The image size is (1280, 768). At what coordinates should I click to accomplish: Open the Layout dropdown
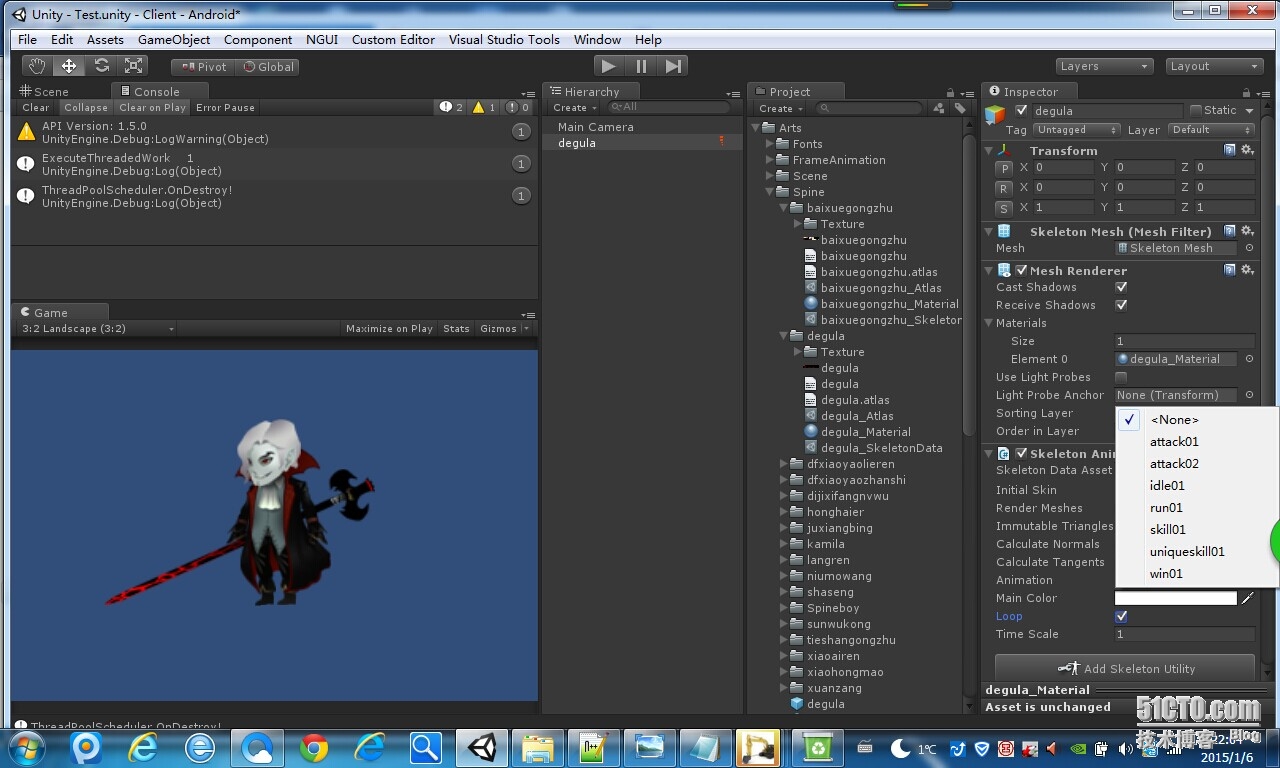1215,66
